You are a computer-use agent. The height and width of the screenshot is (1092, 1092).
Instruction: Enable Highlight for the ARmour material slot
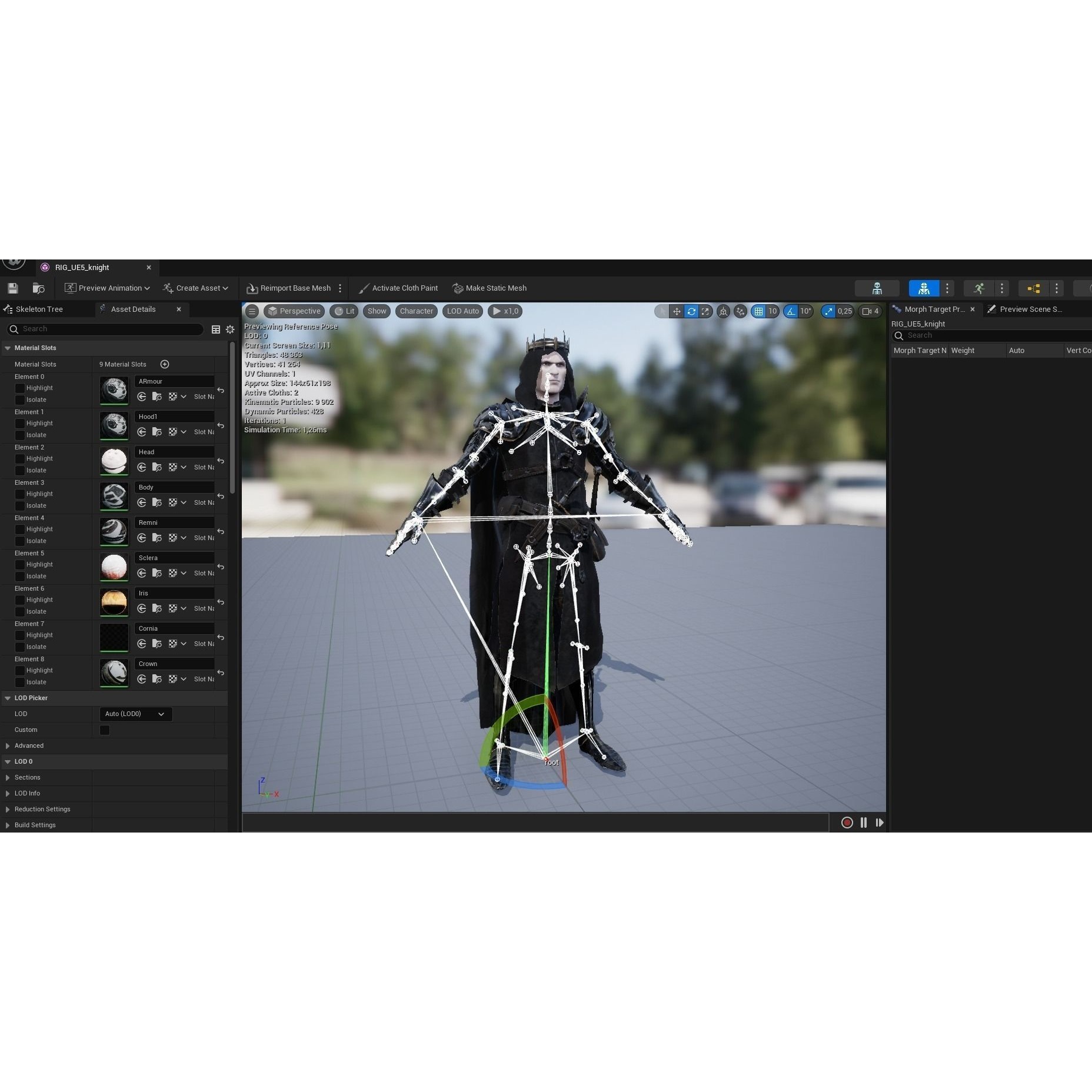point(21,388)
